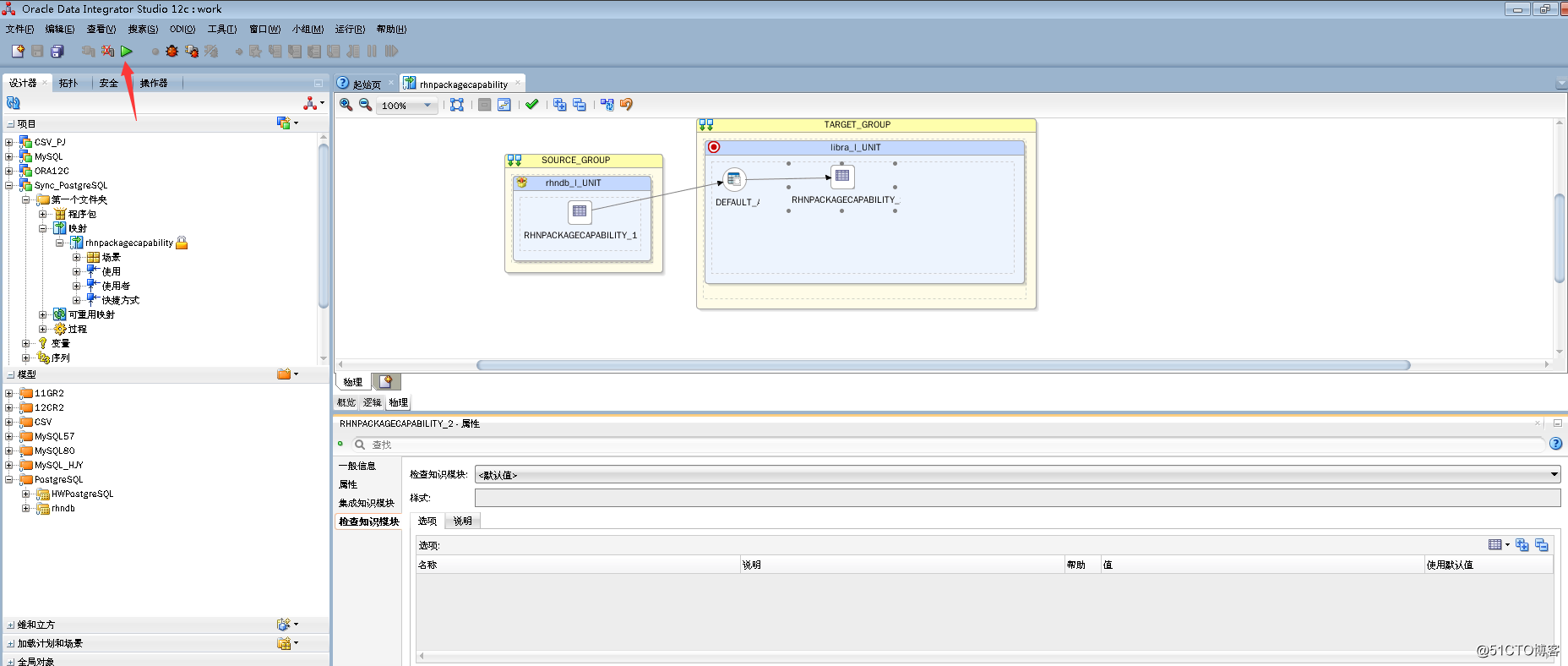Image resolution: width=1568 pixels, height=666 pixels.
Task: Click the synchronize physical design icon
Action: (x=607, y=105)
